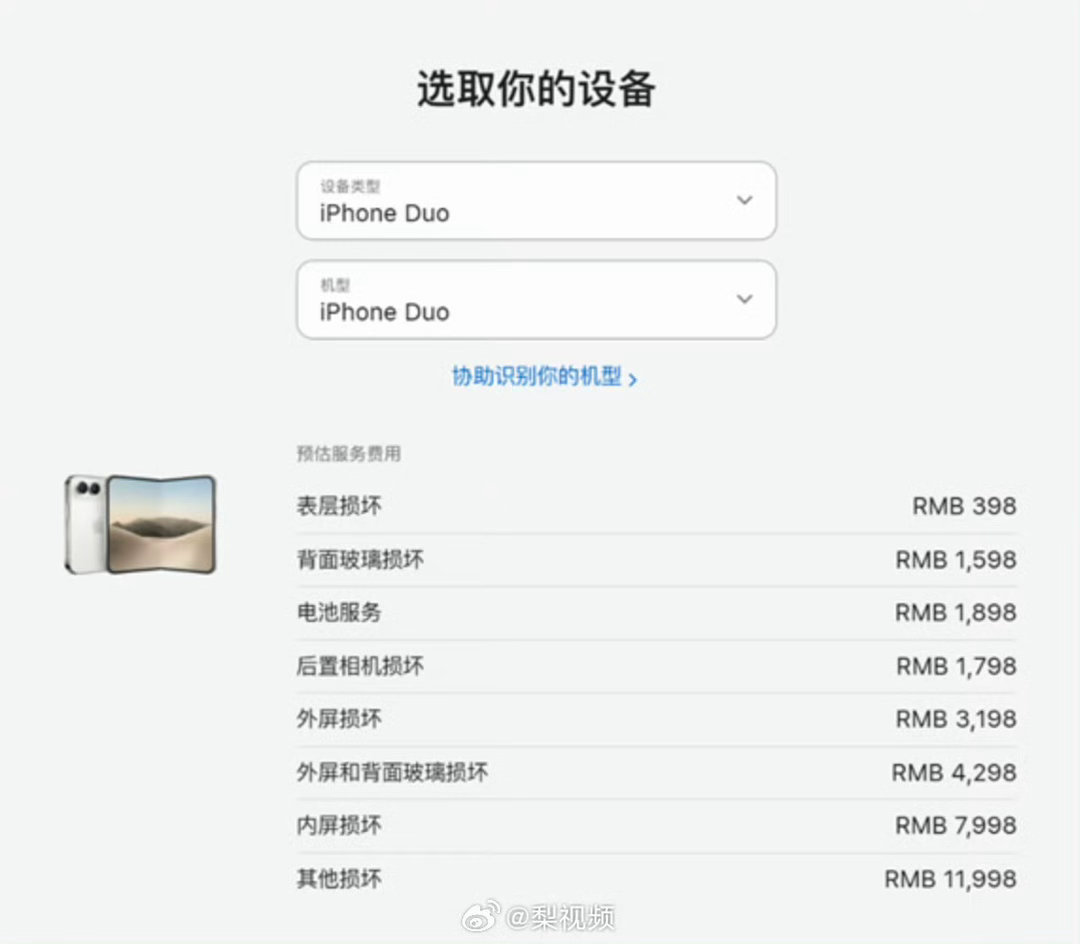Click the price RMB 7,998
The height and width of the screenshot is (944, 1080).
tap(956, 825)
